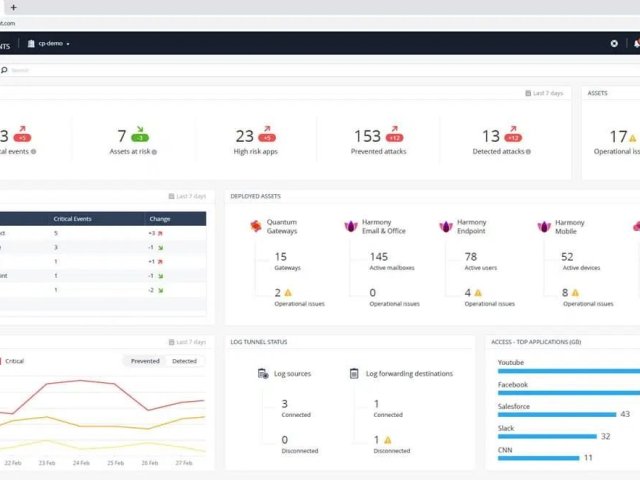Click the Salesforce usage bar

coord(556,414)
